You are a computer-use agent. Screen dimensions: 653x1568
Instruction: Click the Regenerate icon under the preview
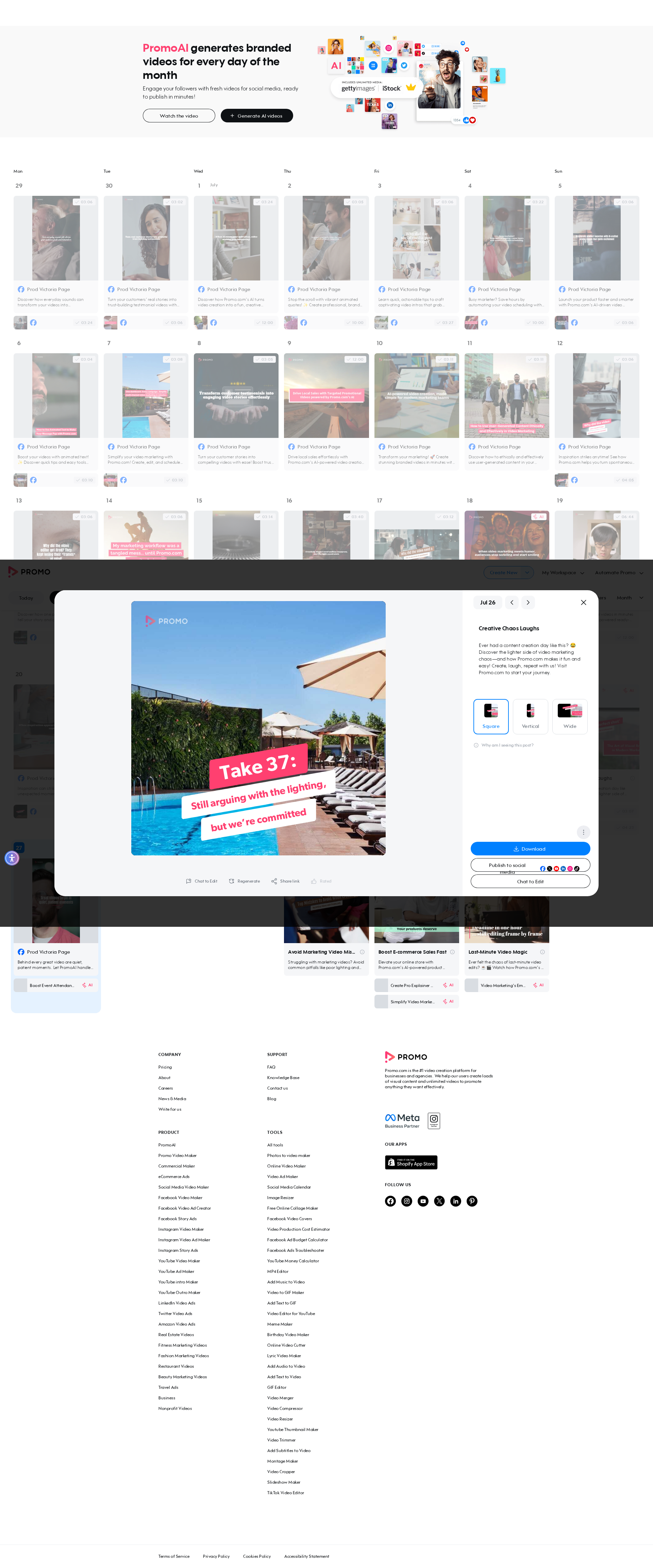point(232,881)
